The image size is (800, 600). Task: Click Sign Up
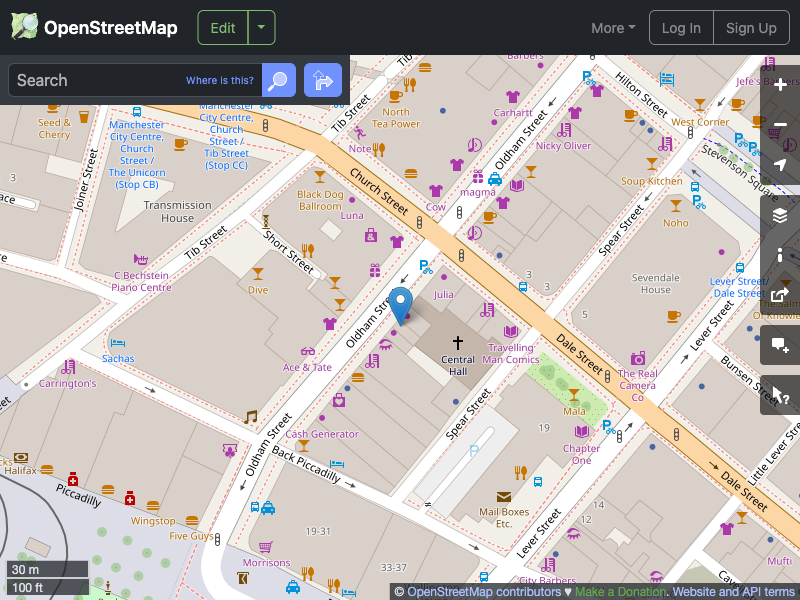click(751, 28)
